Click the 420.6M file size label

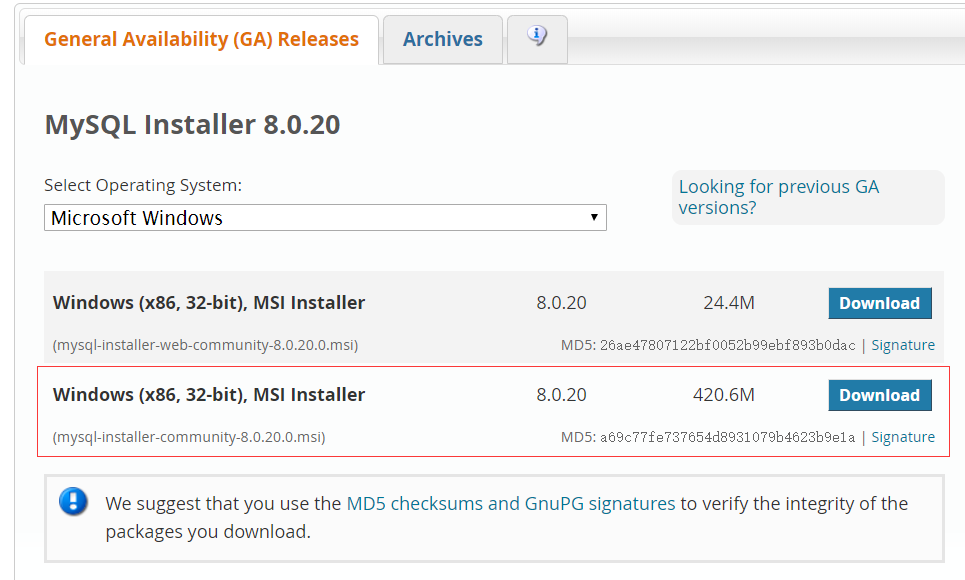point(723,395)
